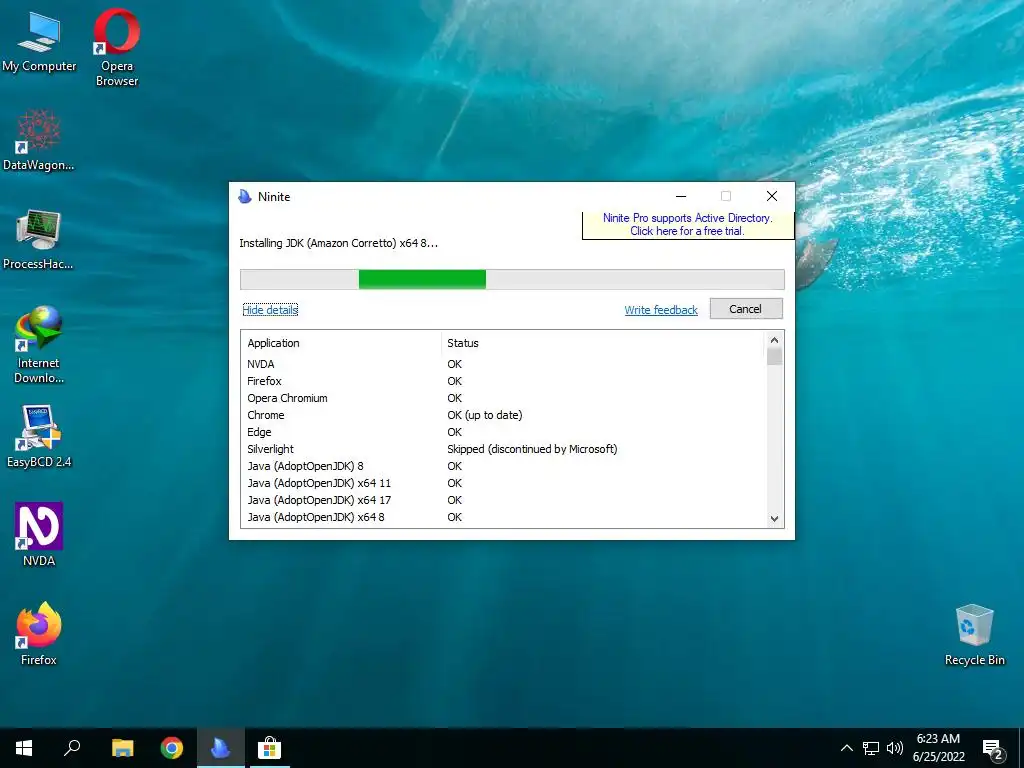Select the Chrome row in list
The image size is (1024, 768).
503,415
